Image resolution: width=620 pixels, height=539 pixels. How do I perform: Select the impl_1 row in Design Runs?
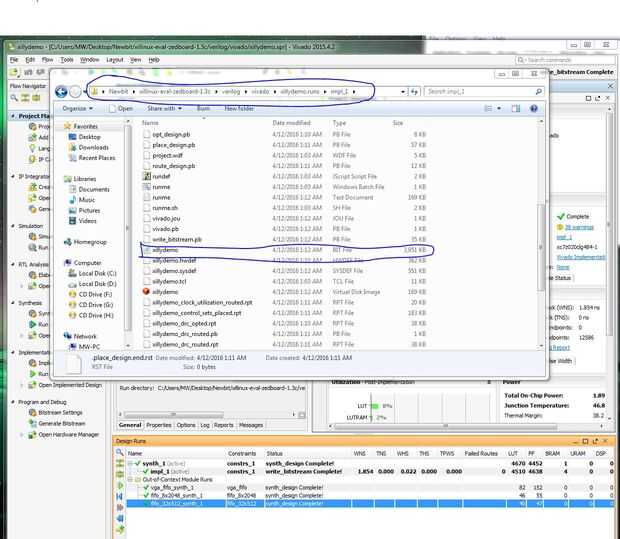pyautogui.click(x=371, y=471)
